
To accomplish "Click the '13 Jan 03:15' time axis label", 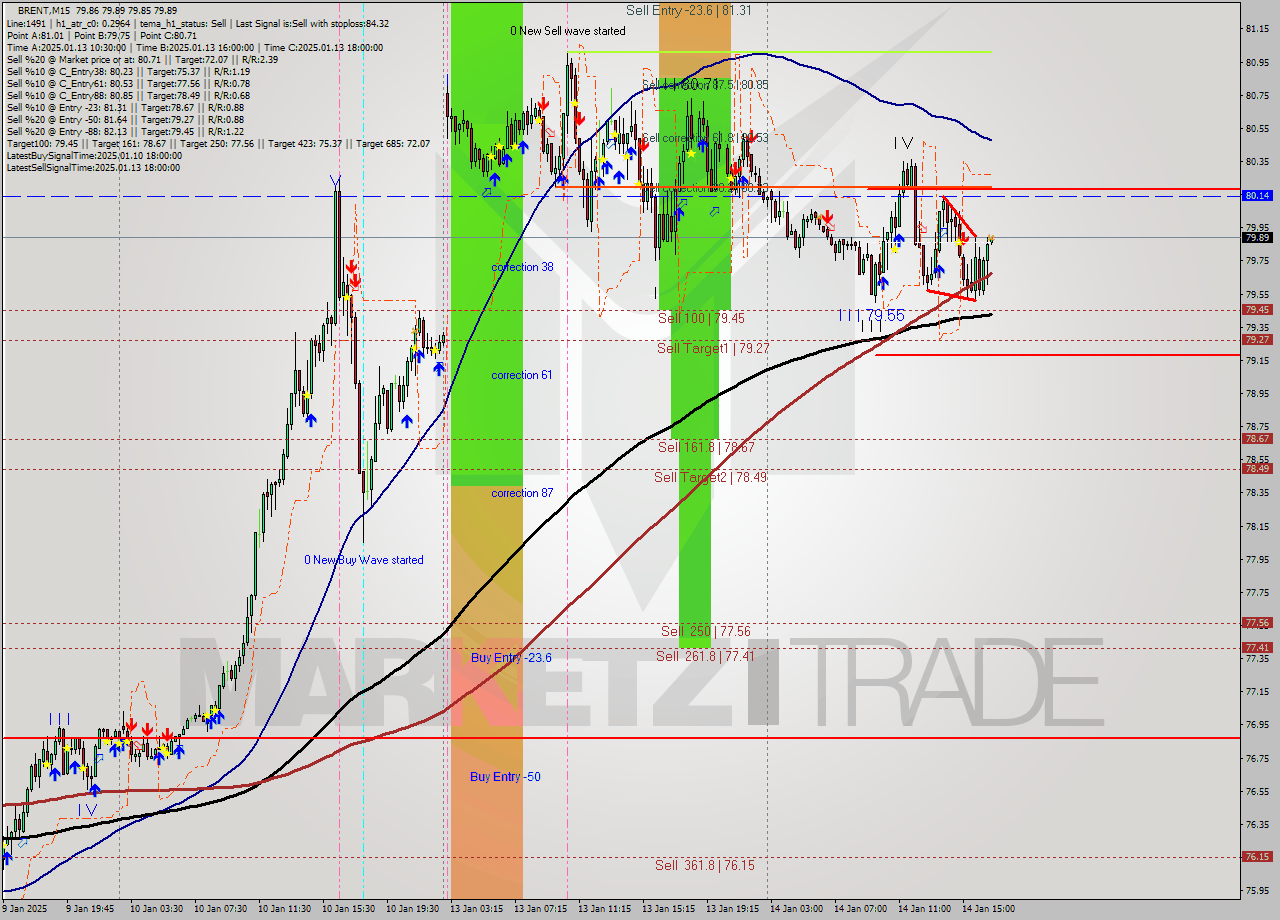I will tap(477, 909).
